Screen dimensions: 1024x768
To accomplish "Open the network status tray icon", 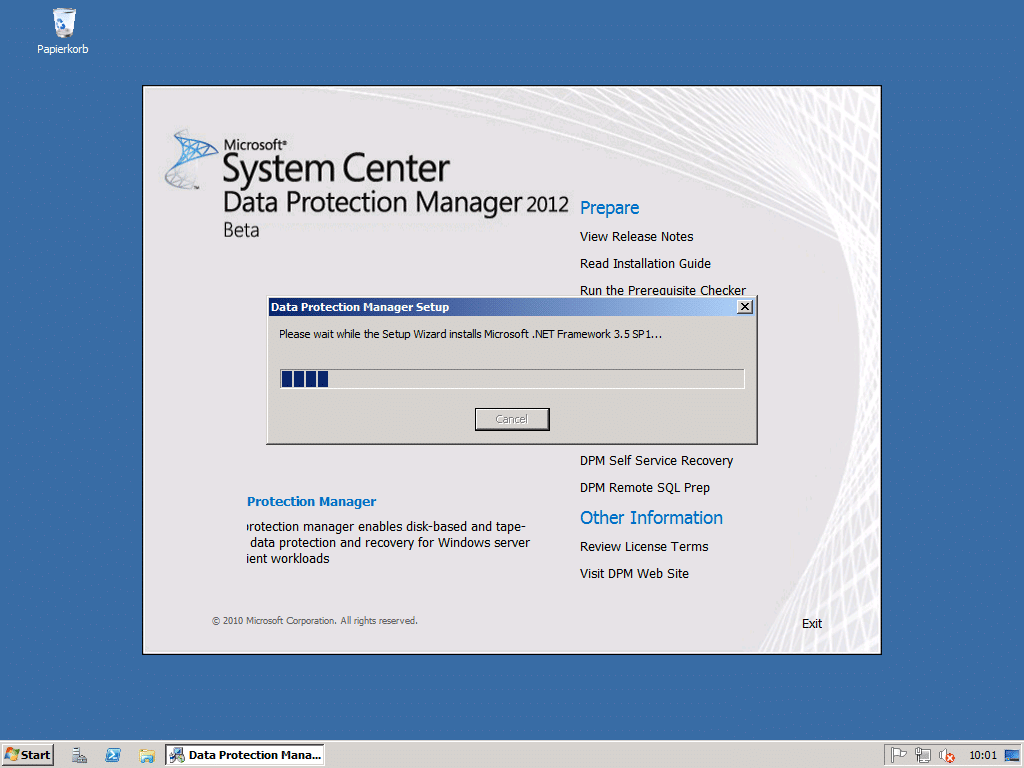I will 923,755.
